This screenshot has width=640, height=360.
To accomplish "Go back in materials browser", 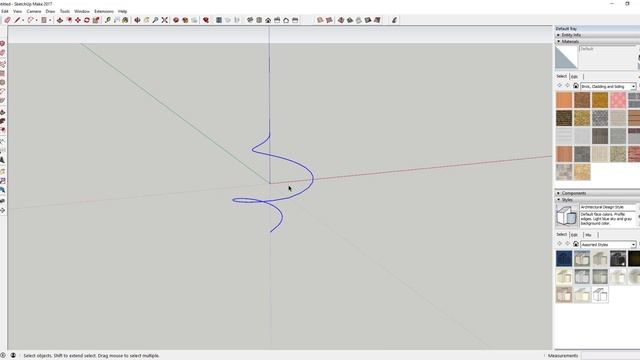I will pyautogui.click(x=560, y=86).
